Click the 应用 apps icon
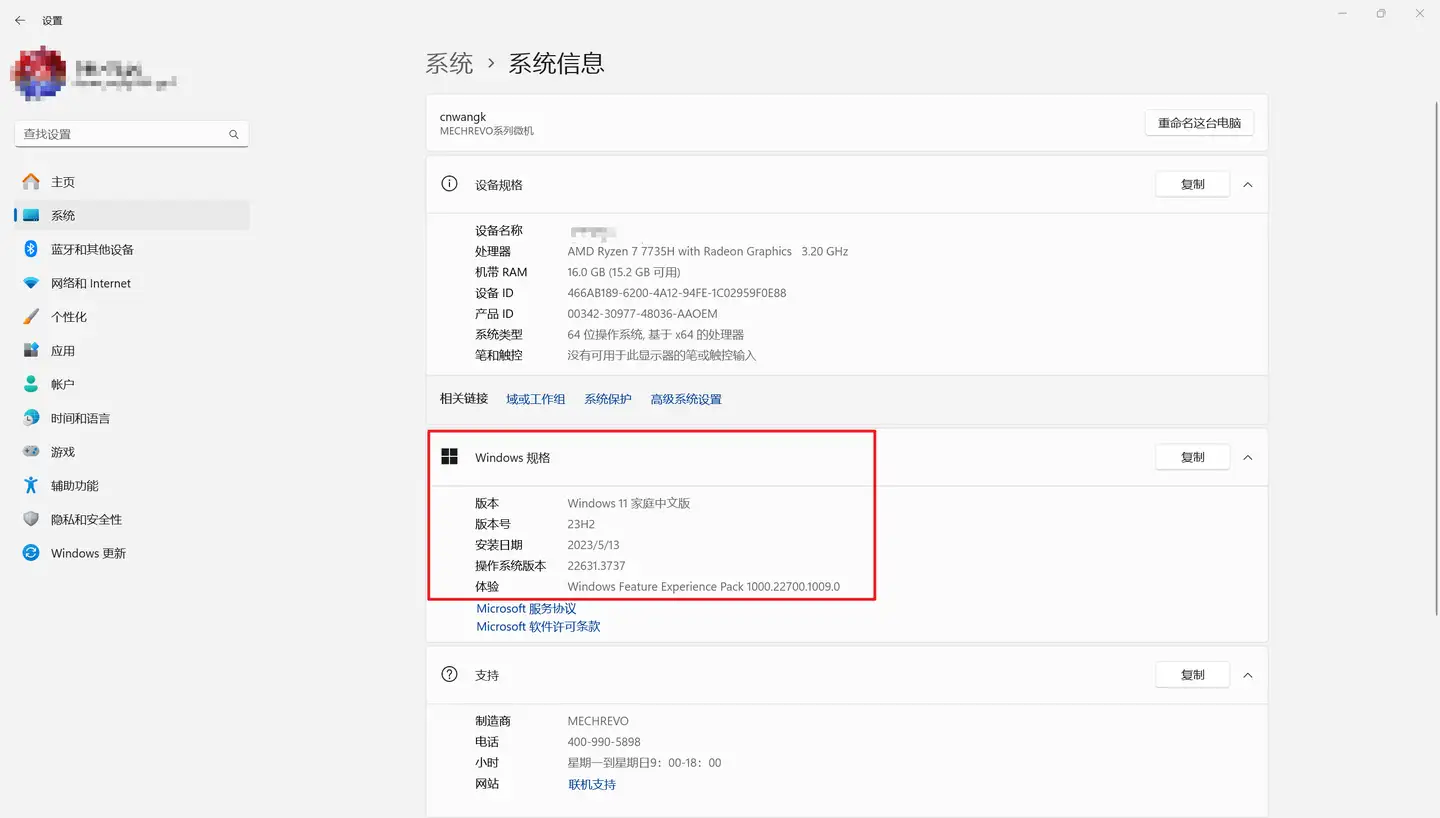The width and height of the screenshot is (1440, 818). 31,351
